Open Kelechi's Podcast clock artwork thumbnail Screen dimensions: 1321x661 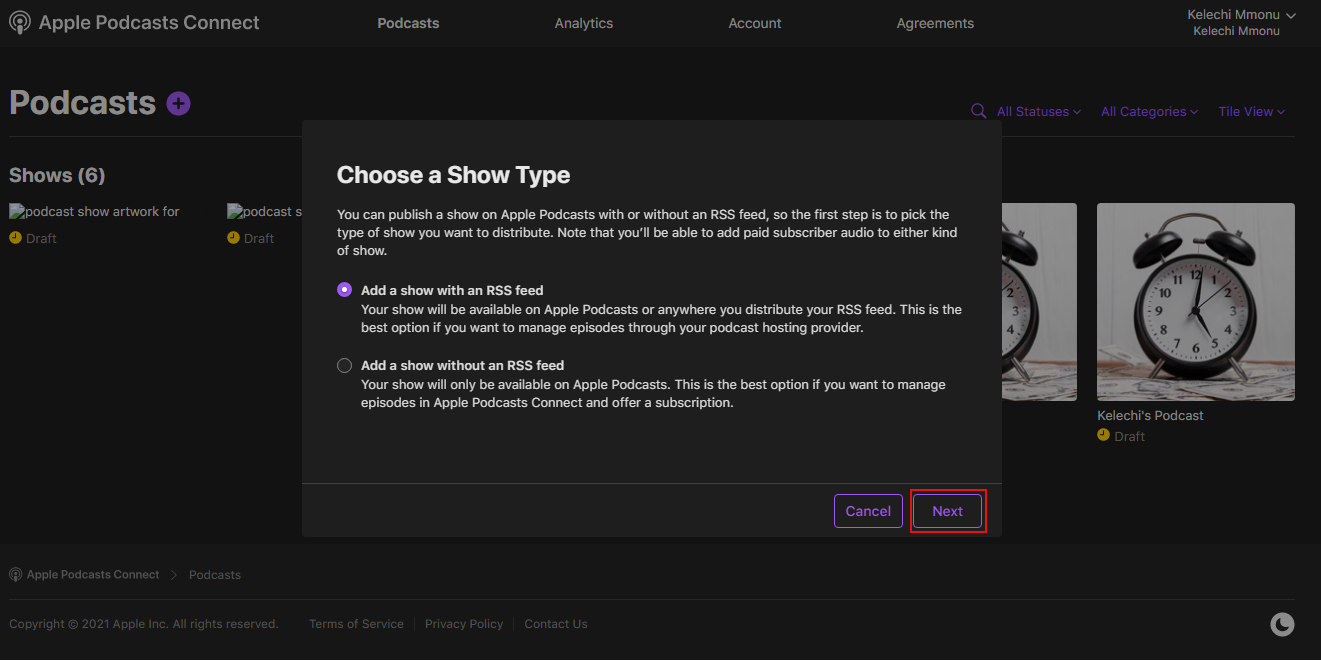[1196, 302]
